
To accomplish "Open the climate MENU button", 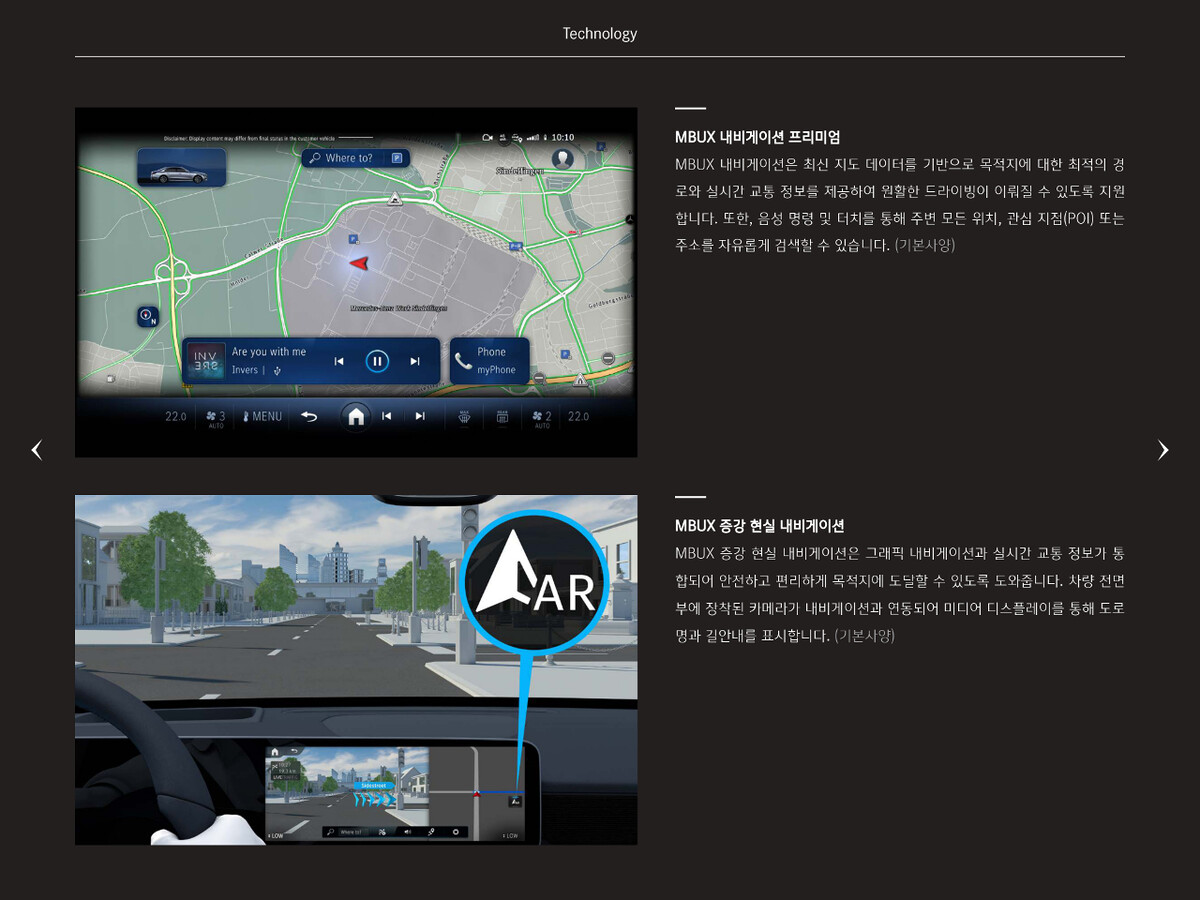I will [262, 416].
